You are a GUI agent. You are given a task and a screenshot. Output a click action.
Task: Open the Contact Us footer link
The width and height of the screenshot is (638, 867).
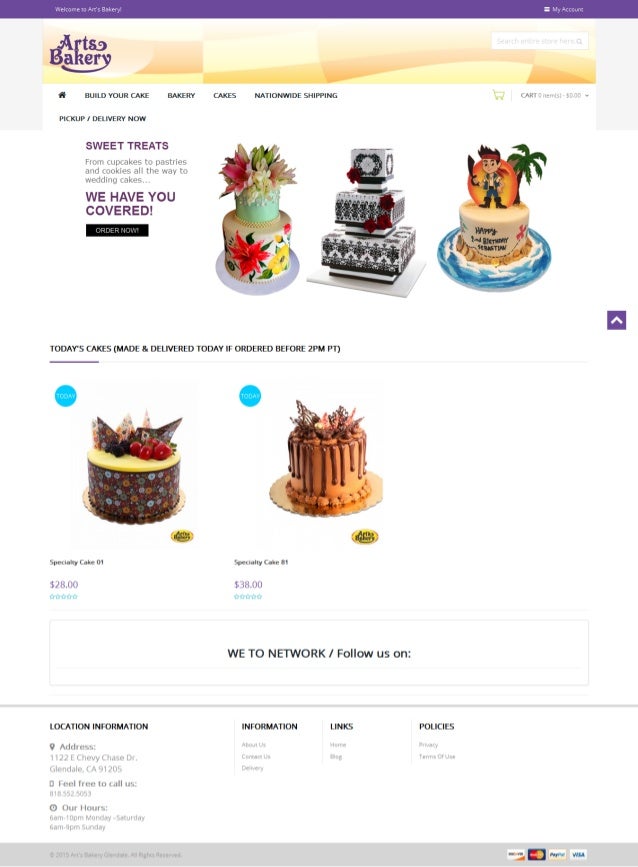click(x=256, y=756)
